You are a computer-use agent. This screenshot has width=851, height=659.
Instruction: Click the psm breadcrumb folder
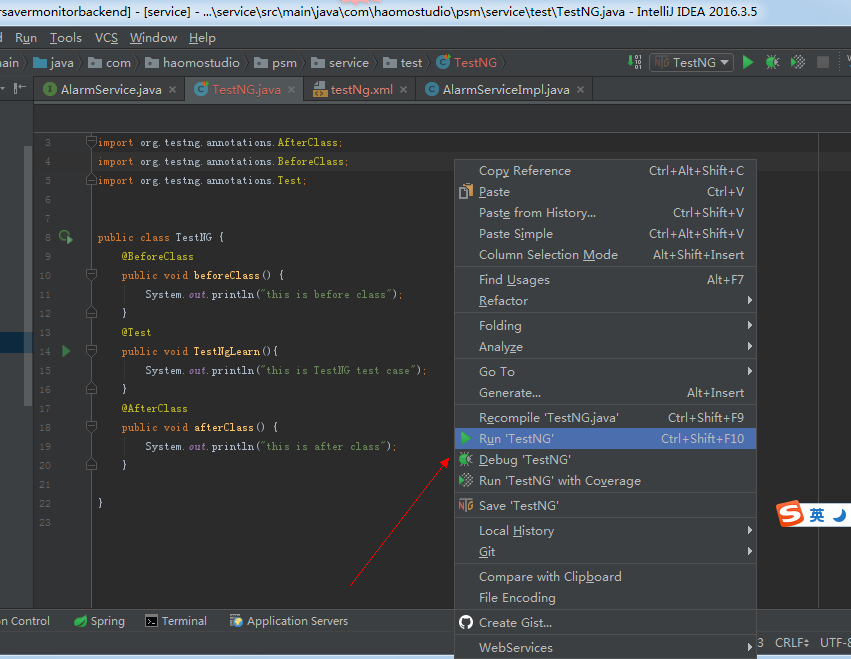tap(276, 63)
